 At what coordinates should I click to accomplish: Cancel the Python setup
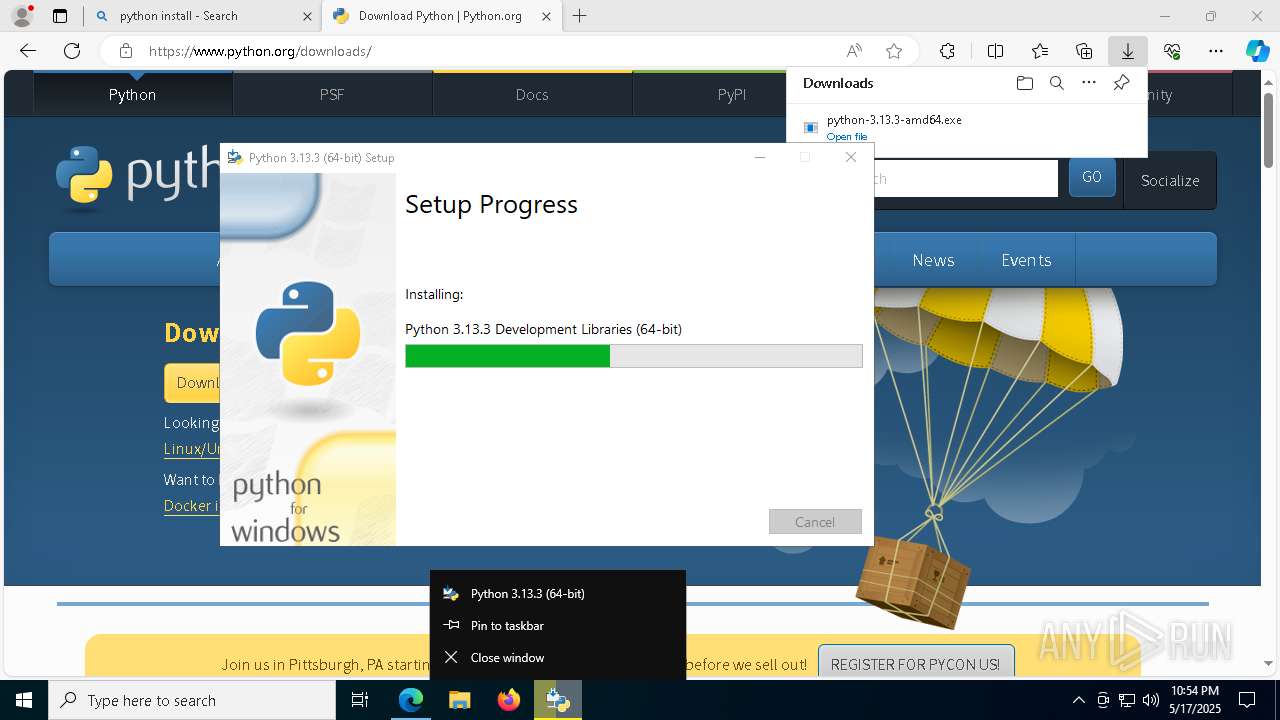tap(815, 522)
